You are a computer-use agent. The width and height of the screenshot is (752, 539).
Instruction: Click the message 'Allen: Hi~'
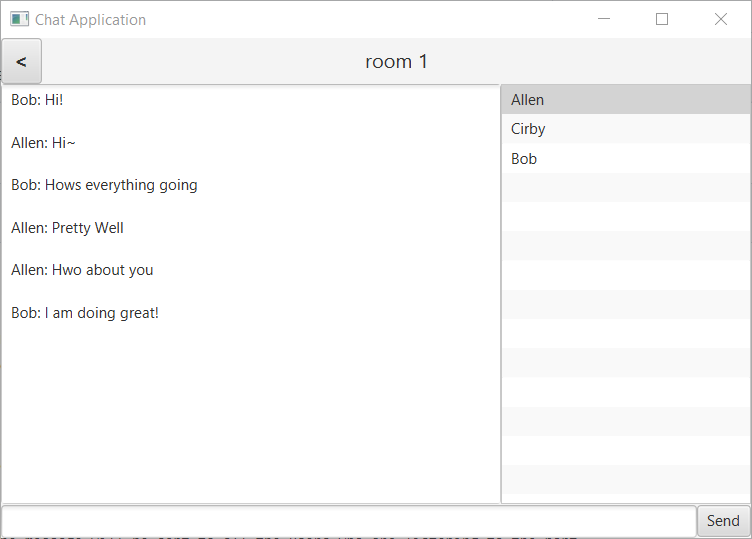43,143
